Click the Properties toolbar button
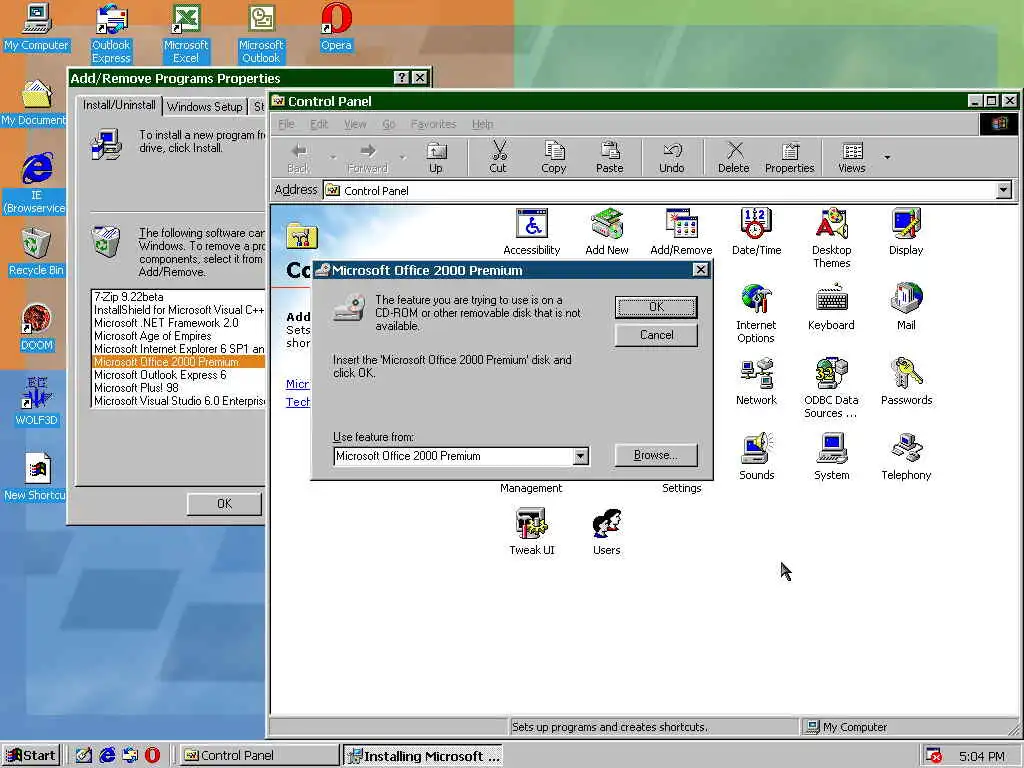Image resolution: width=1024 pixels, height=768 pixels. 790,158
